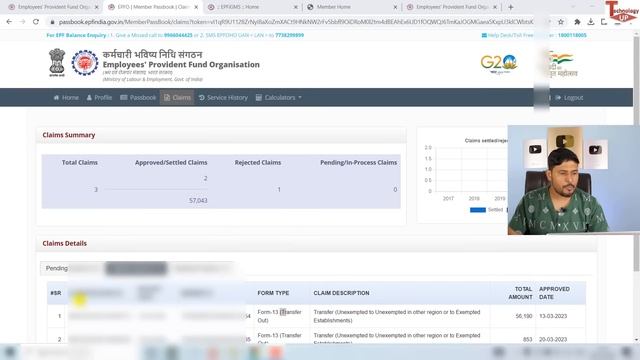
Task: Click the 1800118005 toll free number
Action: (572, 36)
